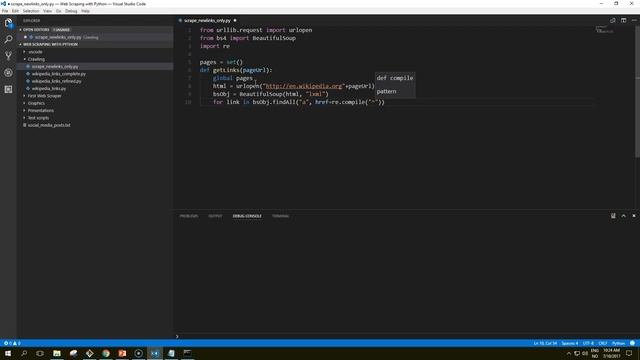Open the Search view in the activity bar
The width and height of the screenshot is (640, 360).
pos(8,40)
